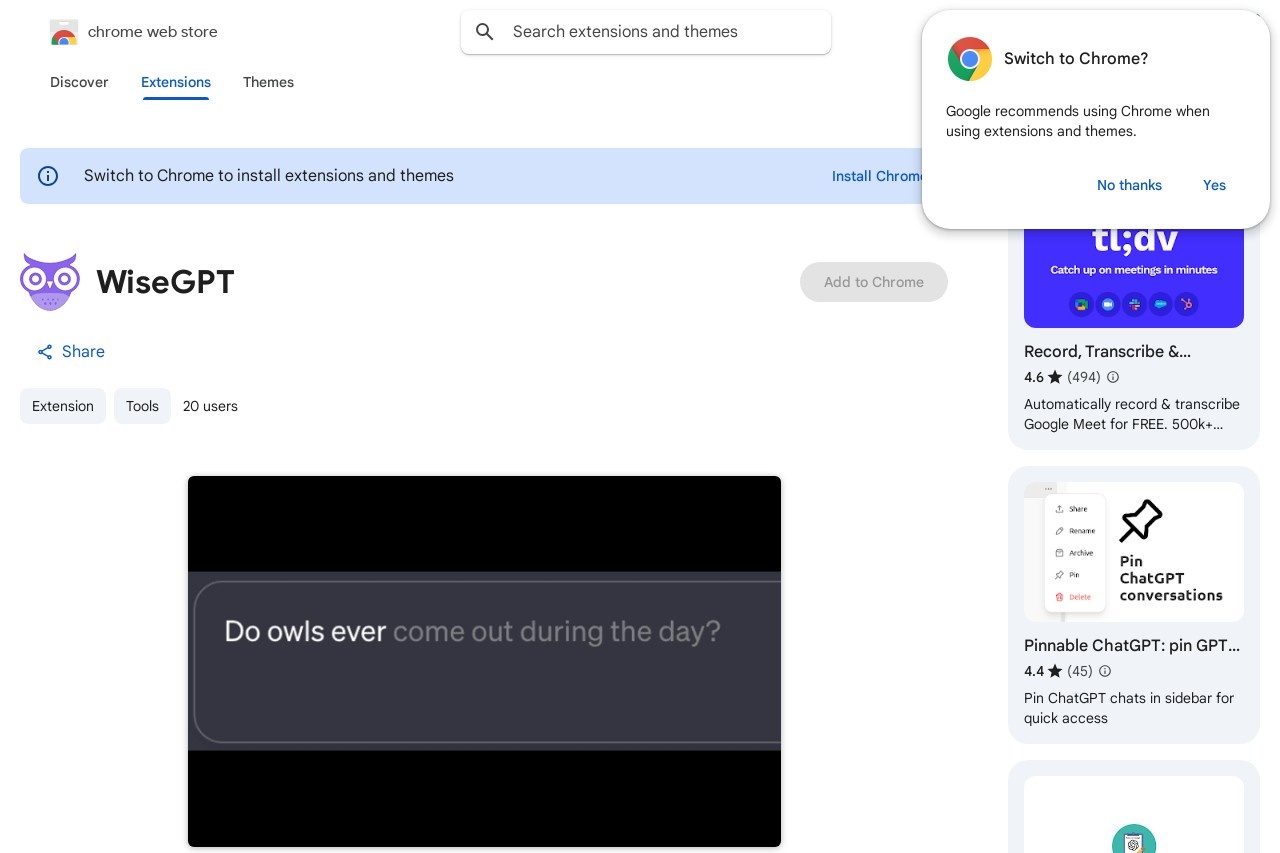Click the 'chrome web store' text
Viewport: 1280px width, 853px height.
click(152, 32)
